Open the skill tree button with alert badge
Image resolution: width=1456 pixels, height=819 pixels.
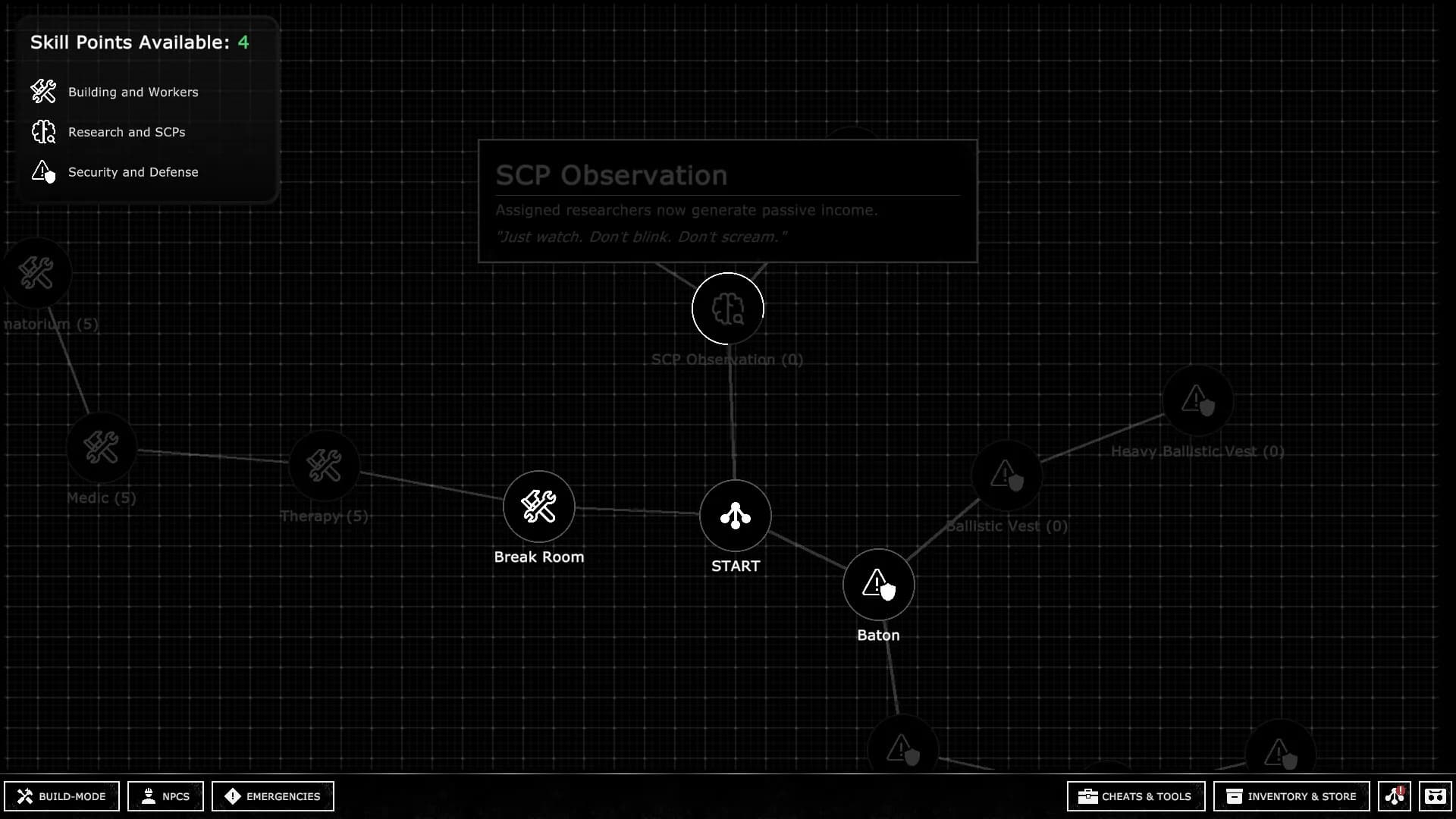(1395, 796)
